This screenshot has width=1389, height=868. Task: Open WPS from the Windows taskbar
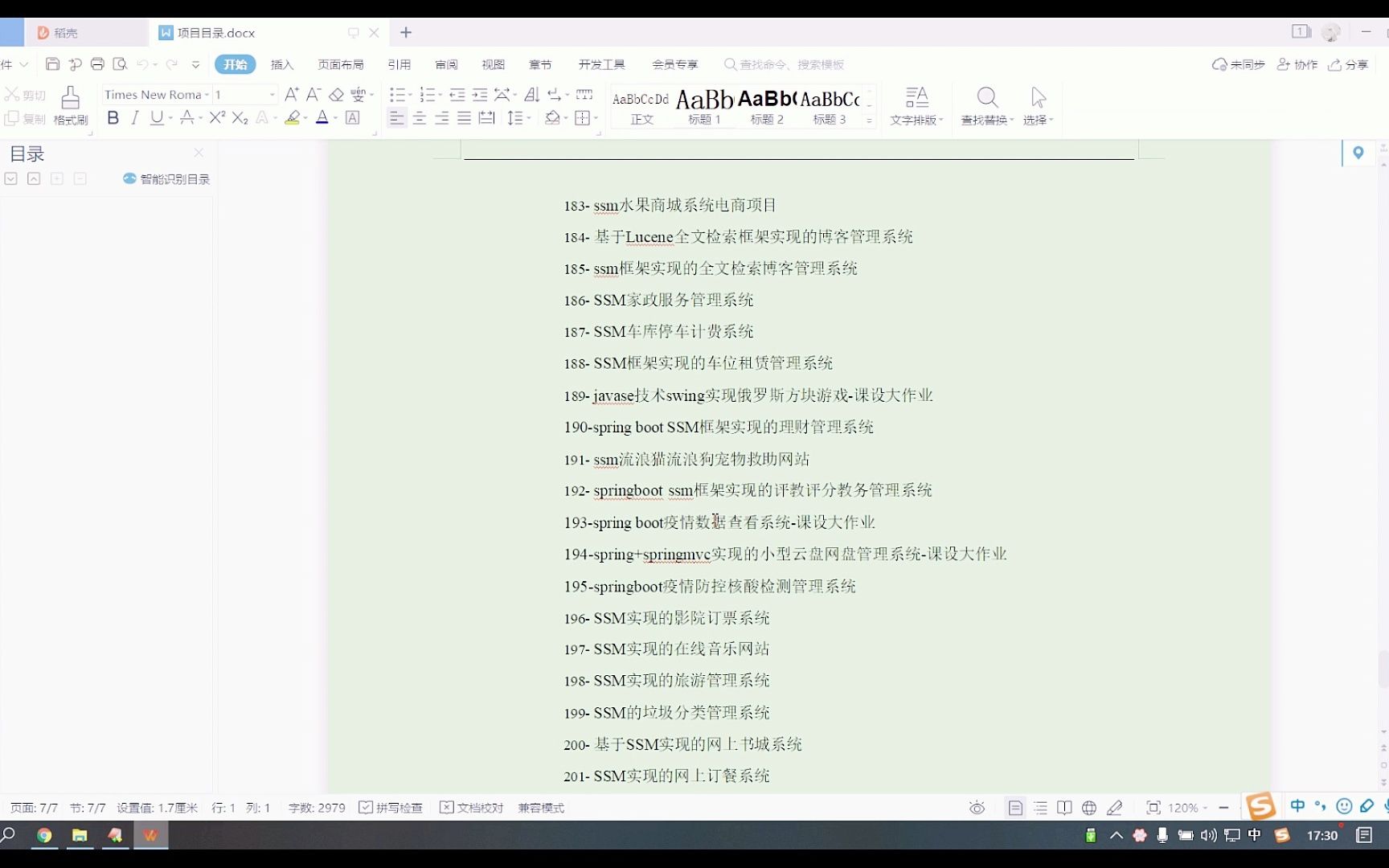click(150, 836)
